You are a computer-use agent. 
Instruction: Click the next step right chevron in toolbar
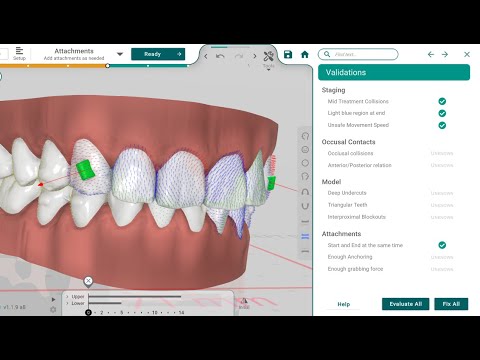[x=255, y=56]
